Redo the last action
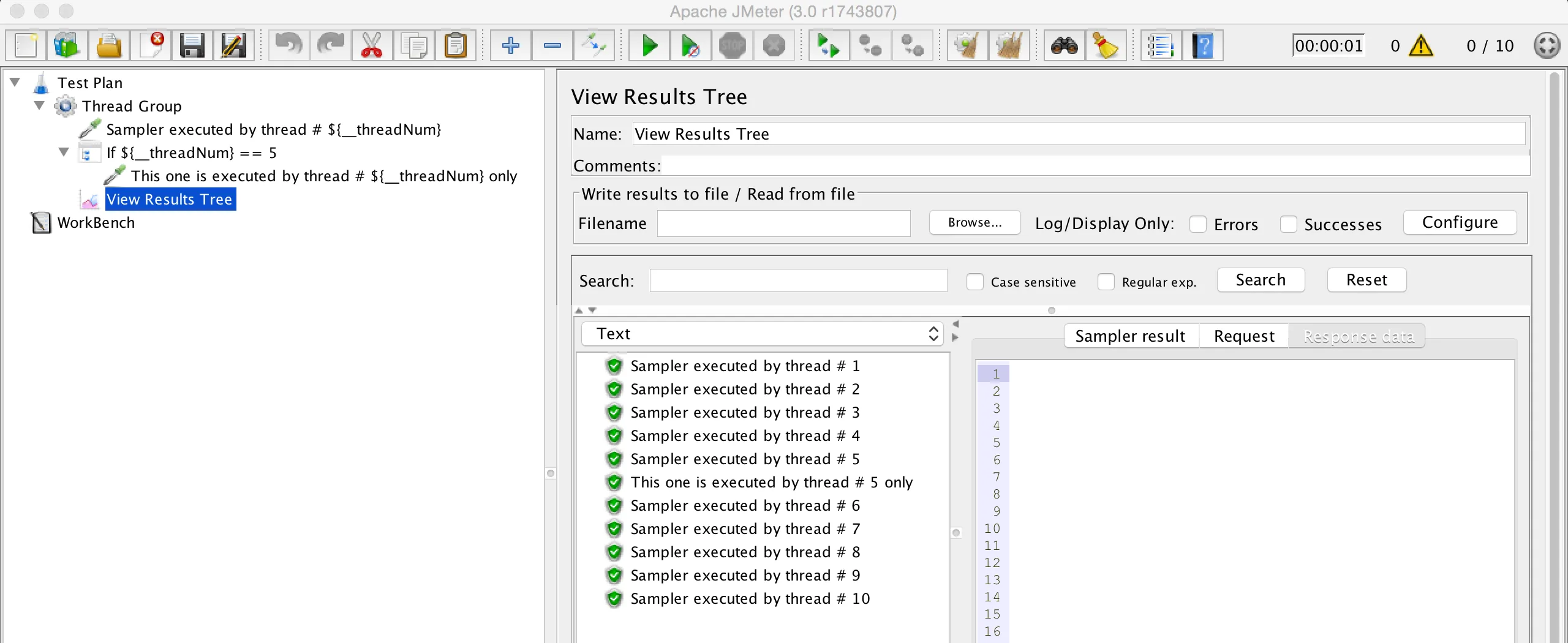Image resolution: width=1568 pixels, height=643 pixels. (x=330, y=45)
